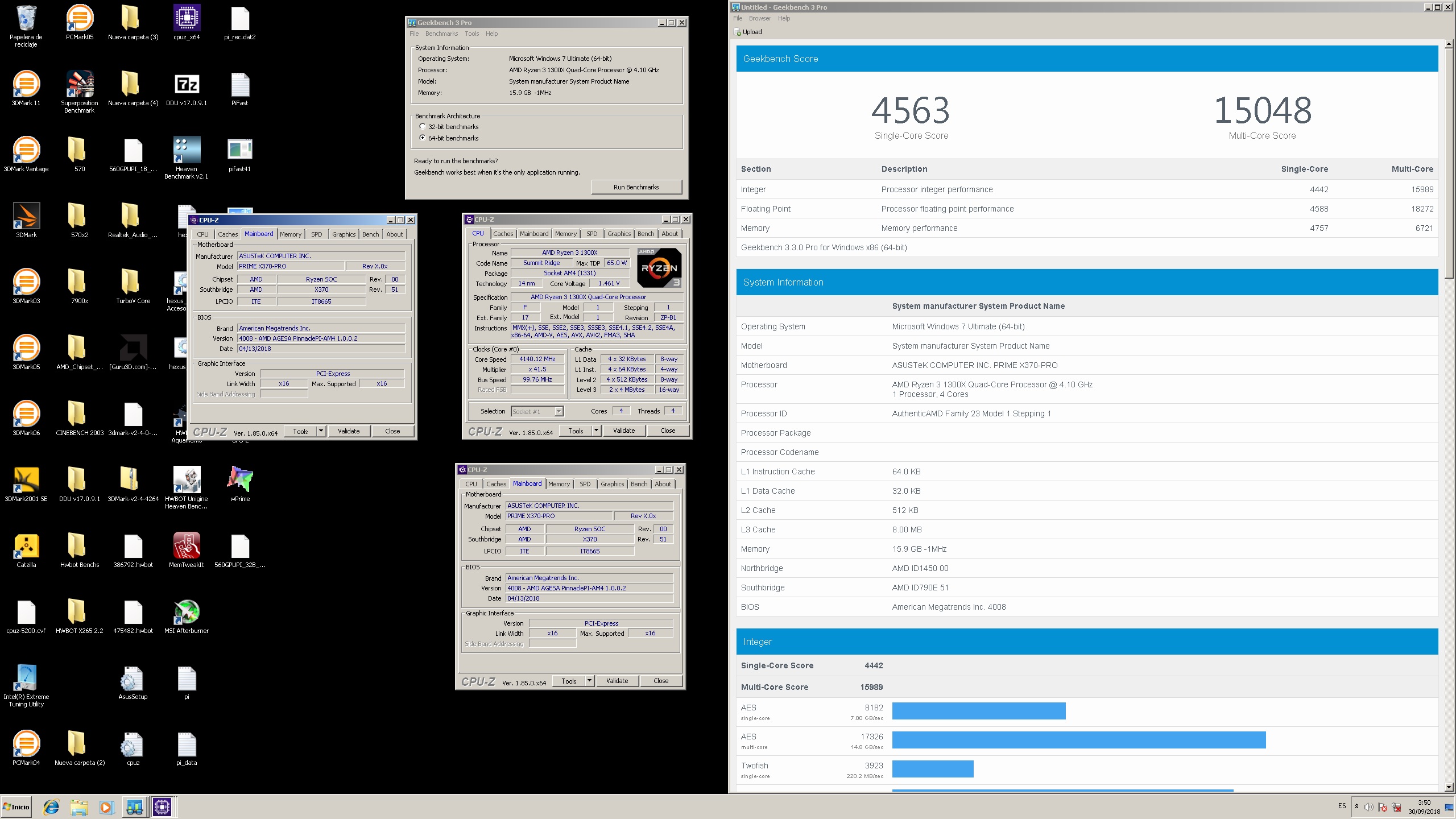Open Graphics tab in left CPU-Z window
The image size is (1456, 819).
(344, 234)
